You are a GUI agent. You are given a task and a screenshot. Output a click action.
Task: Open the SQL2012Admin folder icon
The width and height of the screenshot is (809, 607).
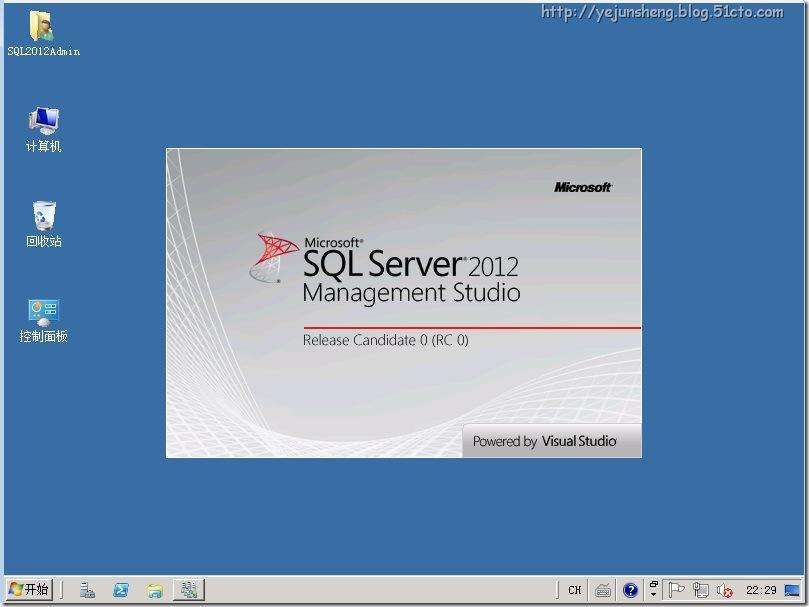[43, 32]
